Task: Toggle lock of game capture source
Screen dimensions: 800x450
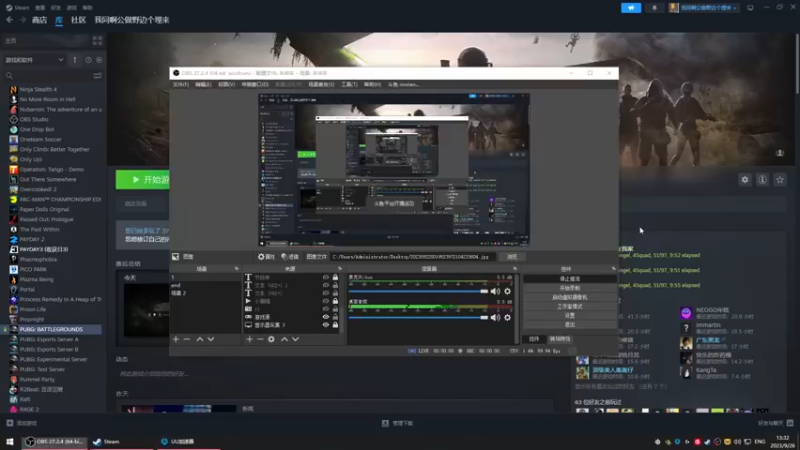Action: pos(335,317)
